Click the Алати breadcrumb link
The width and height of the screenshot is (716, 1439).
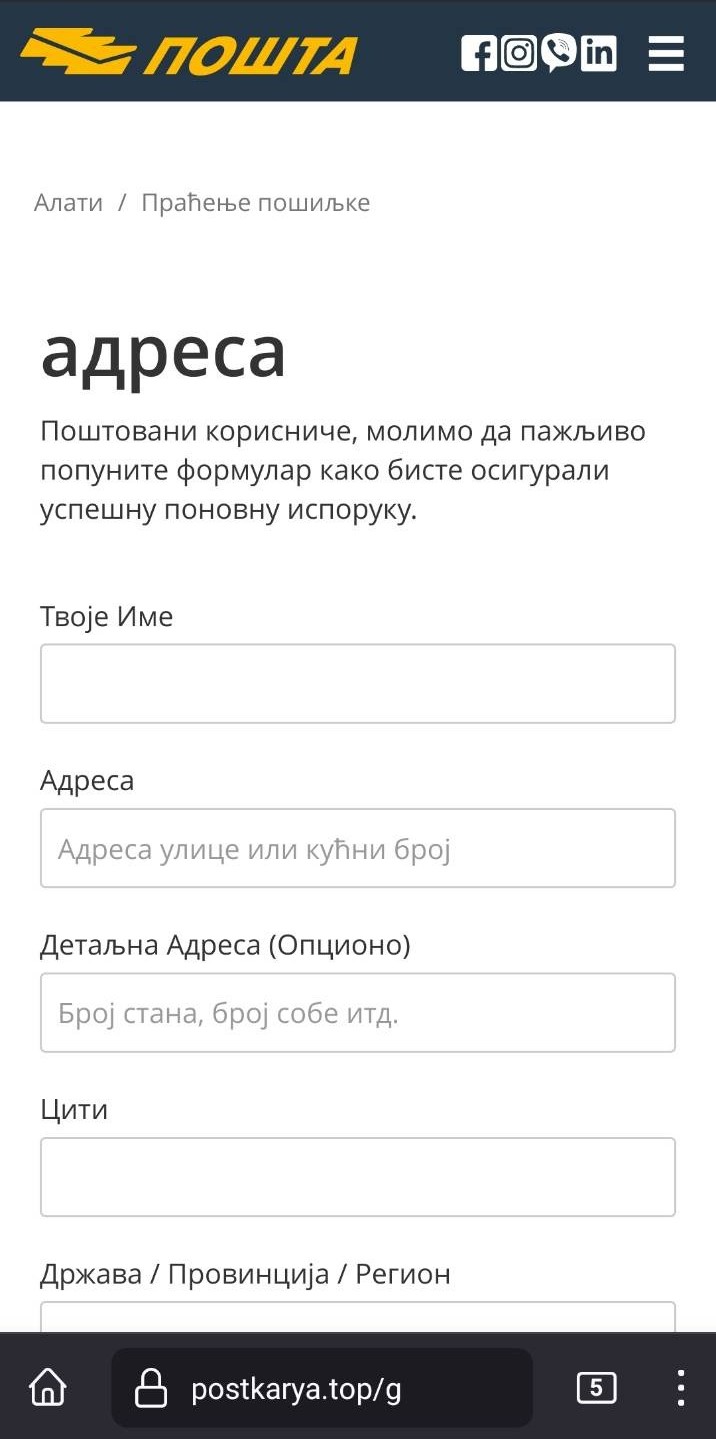68,203
